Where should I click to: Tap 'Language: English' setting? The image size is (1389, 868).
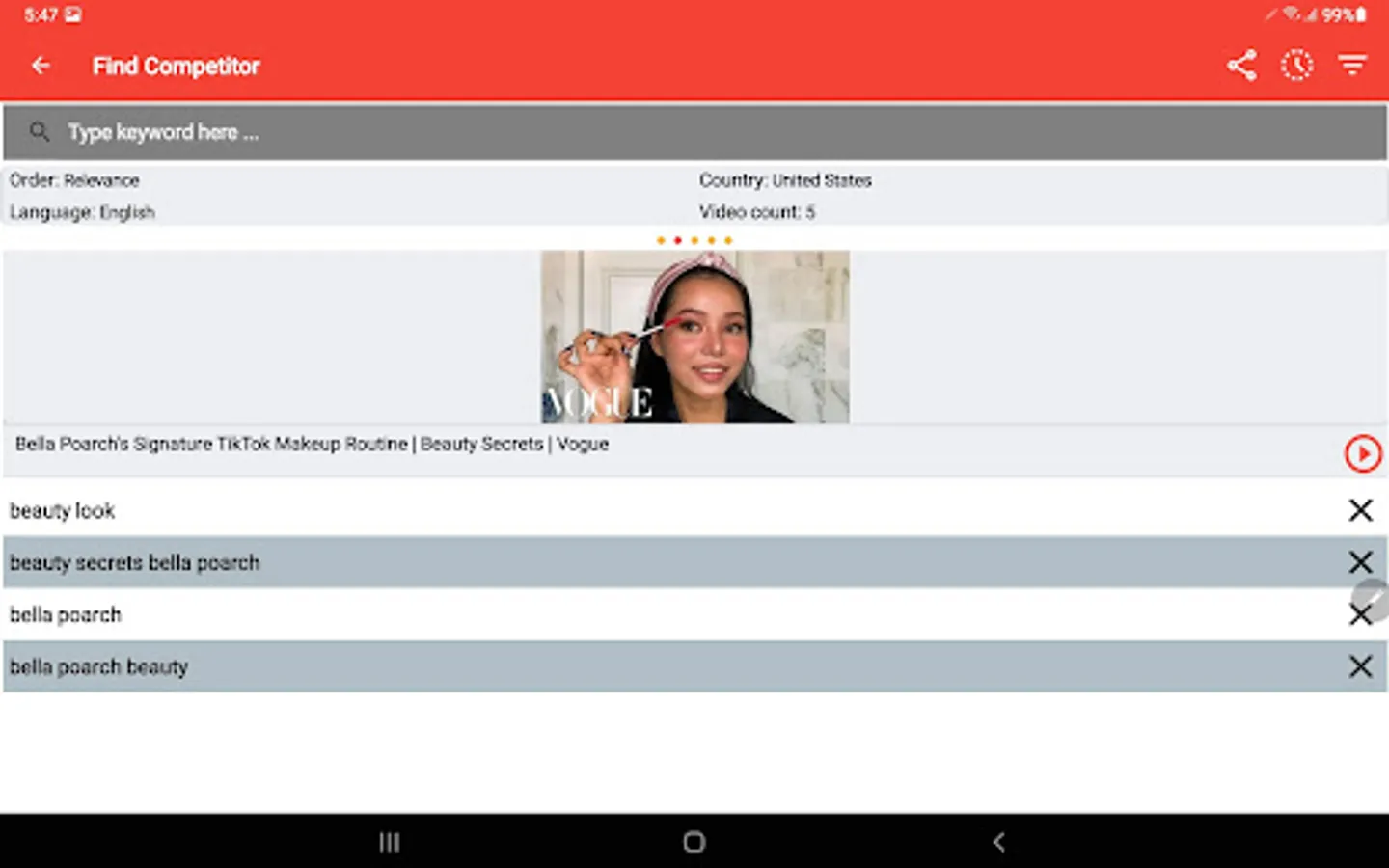point(82,212)
